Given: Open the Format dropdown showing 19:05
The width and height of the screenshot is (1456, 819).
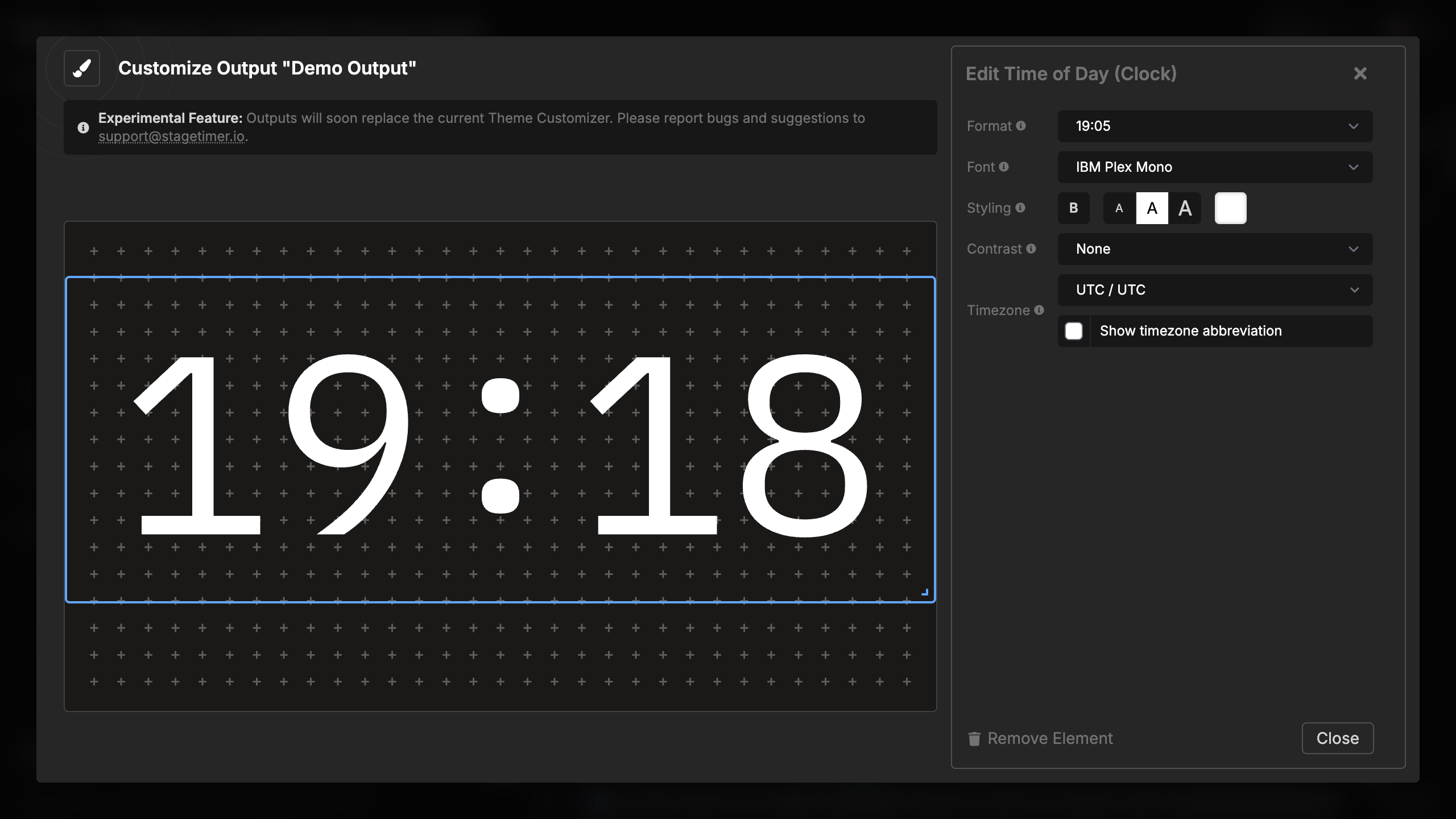Looking at the screenshot, I should [1214, 126].
